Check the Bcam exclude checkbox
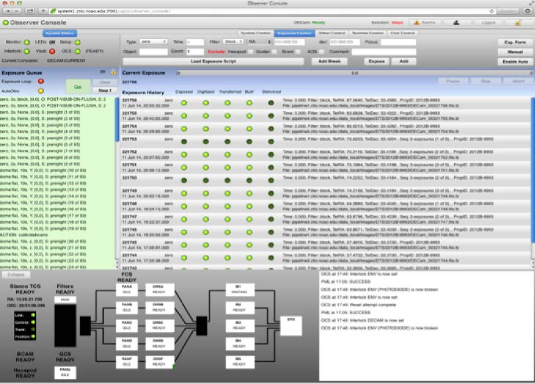535x384 pixels. (x=298, y=52)
